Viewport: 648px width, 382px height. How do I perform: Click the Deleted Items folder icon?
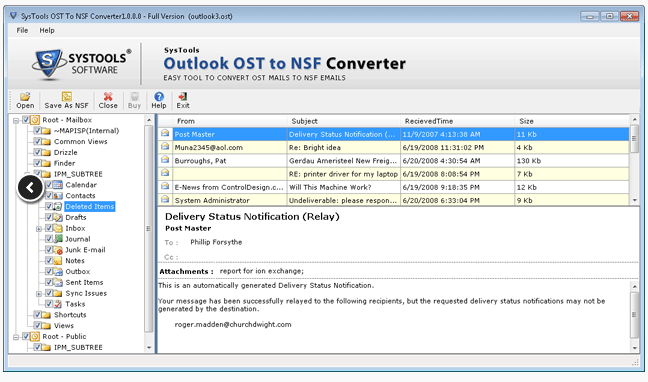(58, 206)
